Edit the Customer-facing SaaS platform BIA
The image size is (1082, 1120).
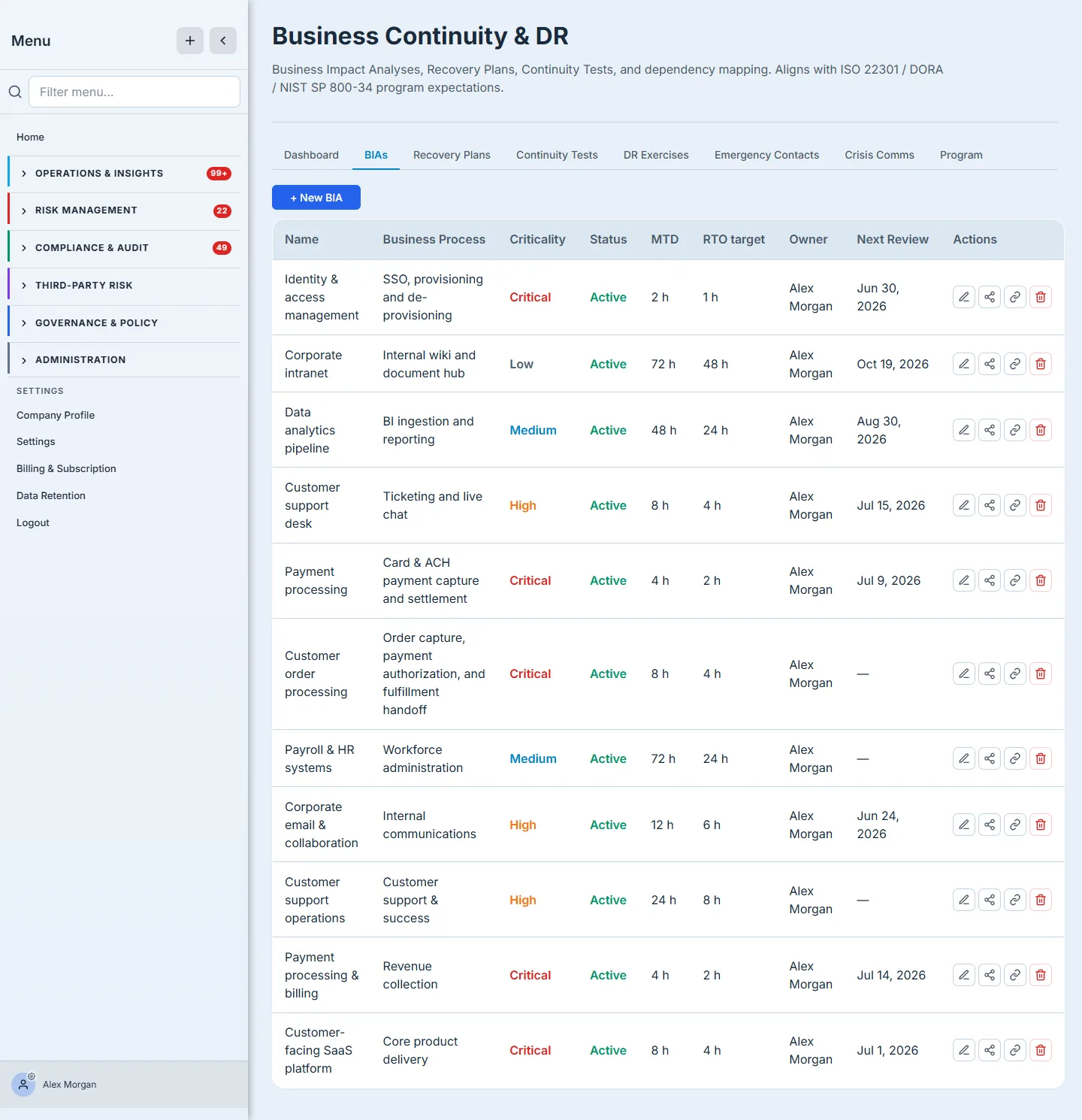pos(964,1050)
